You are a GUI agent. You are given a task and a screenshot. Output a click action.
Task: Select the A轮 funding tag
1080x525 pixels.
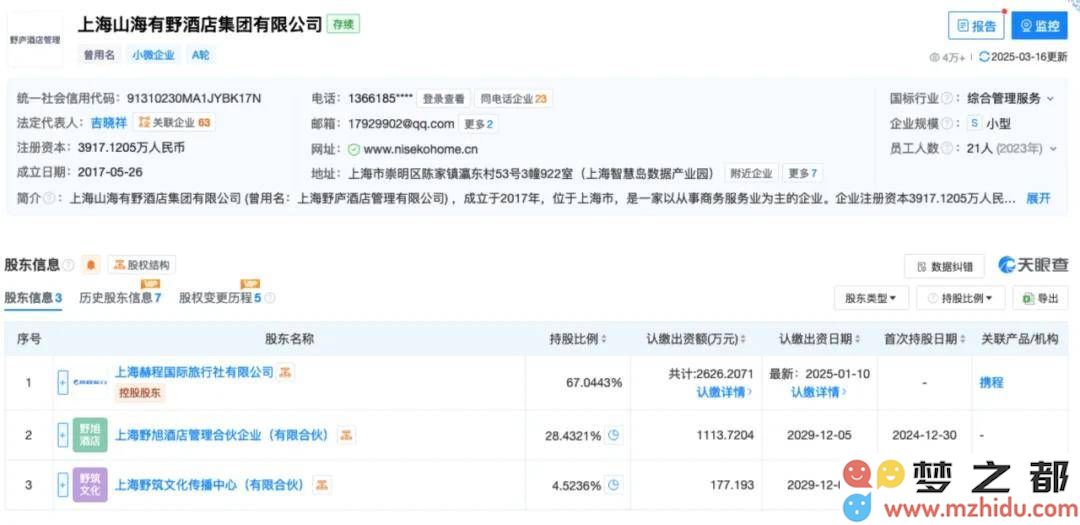200,55
